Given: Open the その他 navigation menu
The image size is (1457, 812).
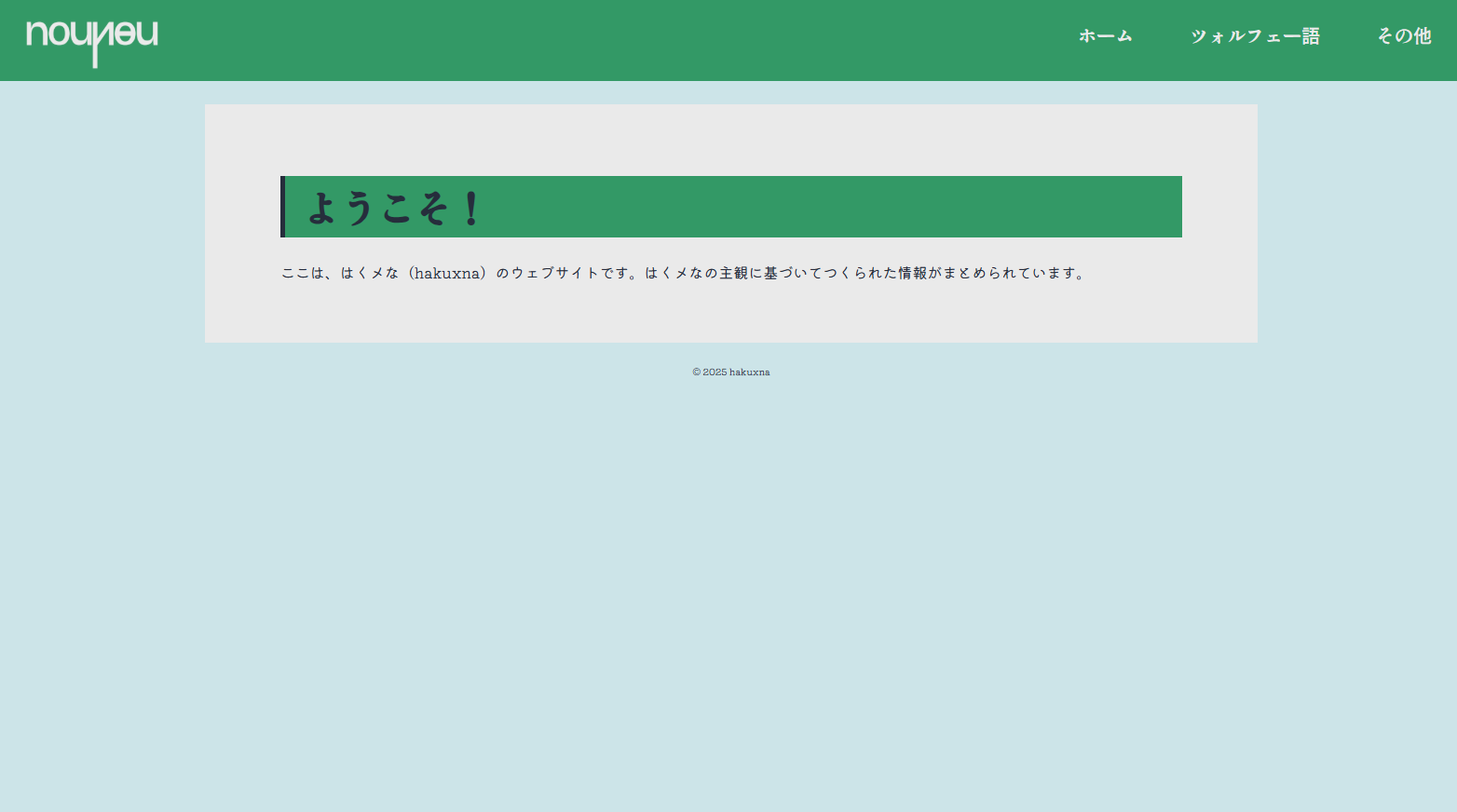Looking at the screenshot, I should (x=1404, y=36).
